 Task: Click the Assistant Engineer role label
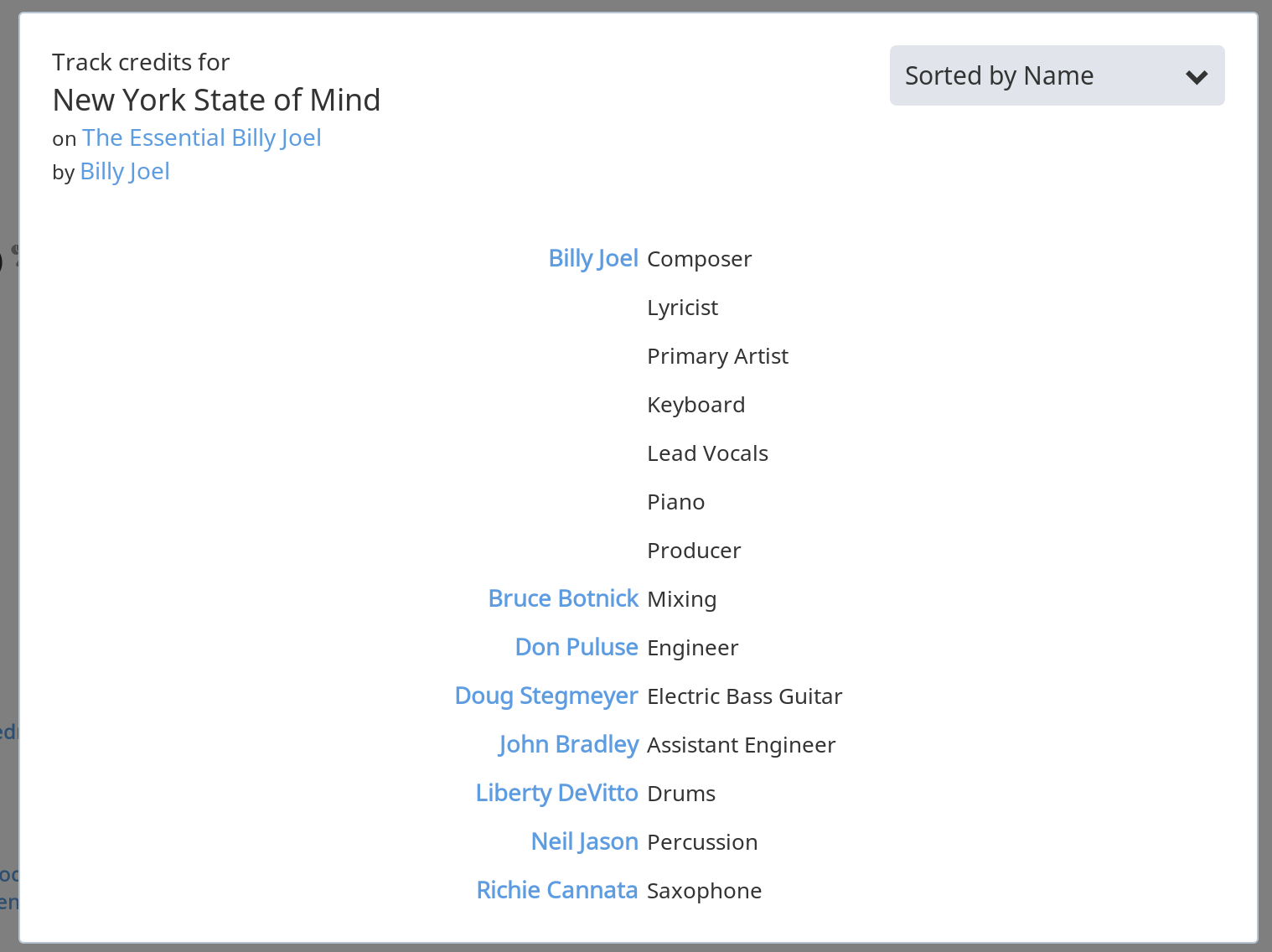click(x=742, y=745)
